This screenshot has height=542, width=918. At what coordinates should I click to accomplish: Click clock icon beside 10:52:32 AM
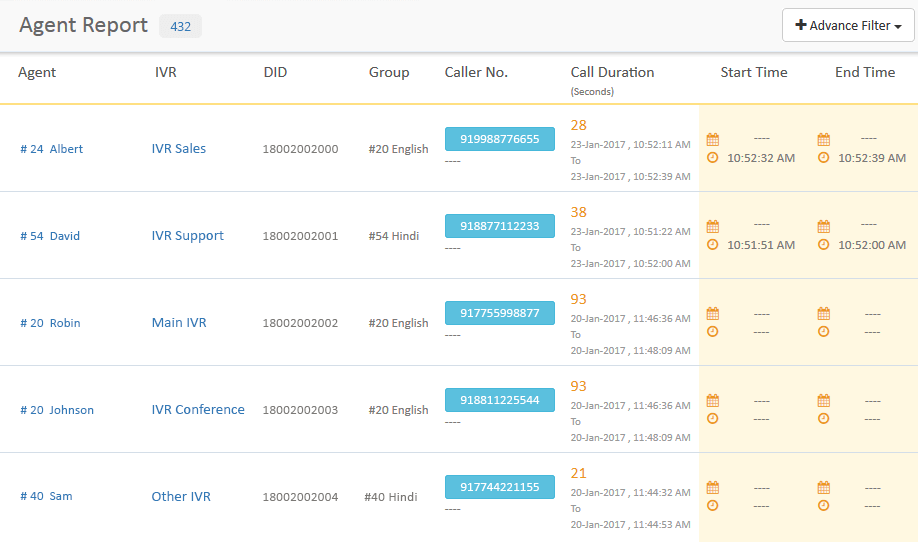coord(713,157)
